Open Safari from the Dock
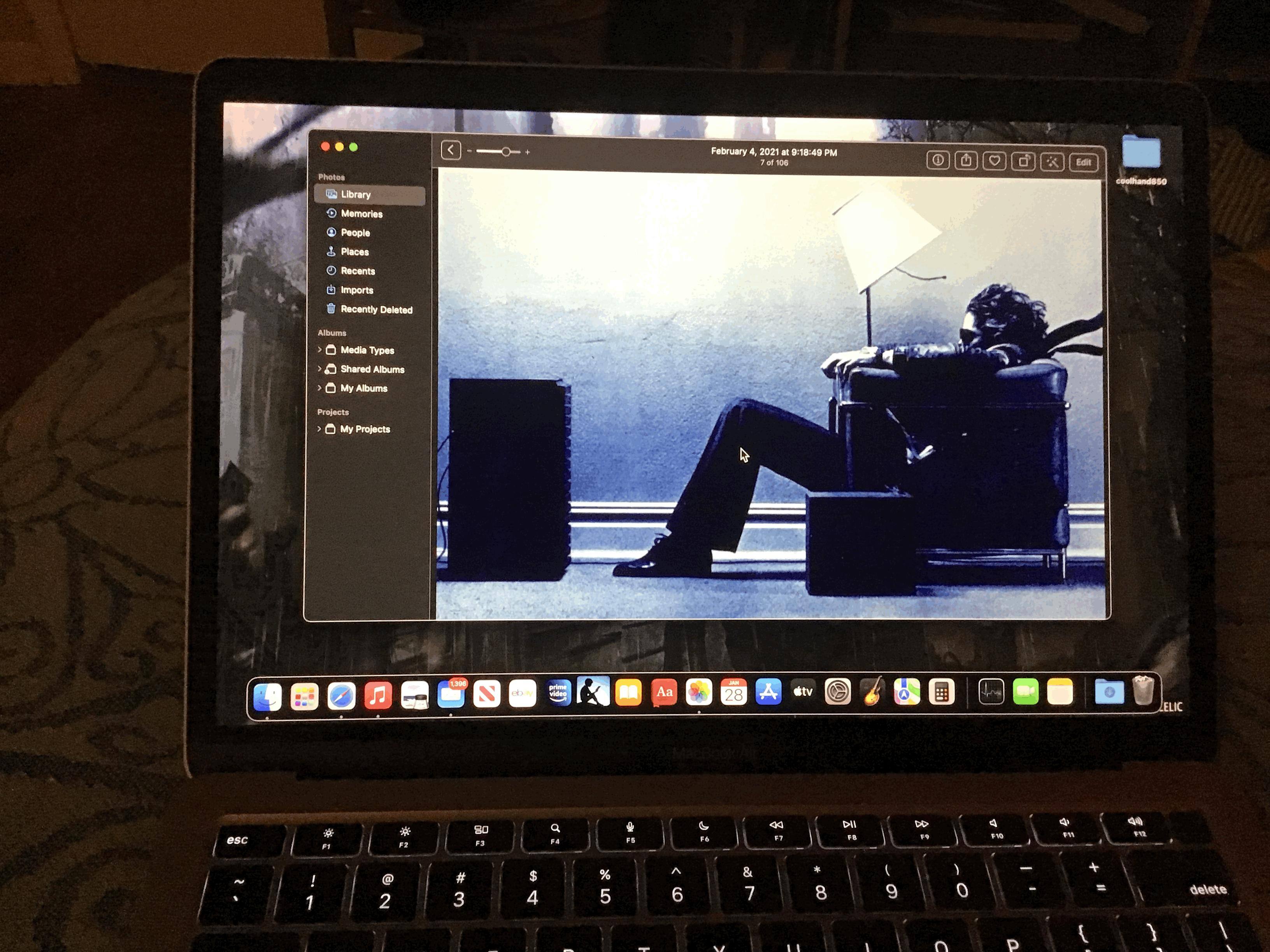The image size is (1270, 952). (341, 696)
